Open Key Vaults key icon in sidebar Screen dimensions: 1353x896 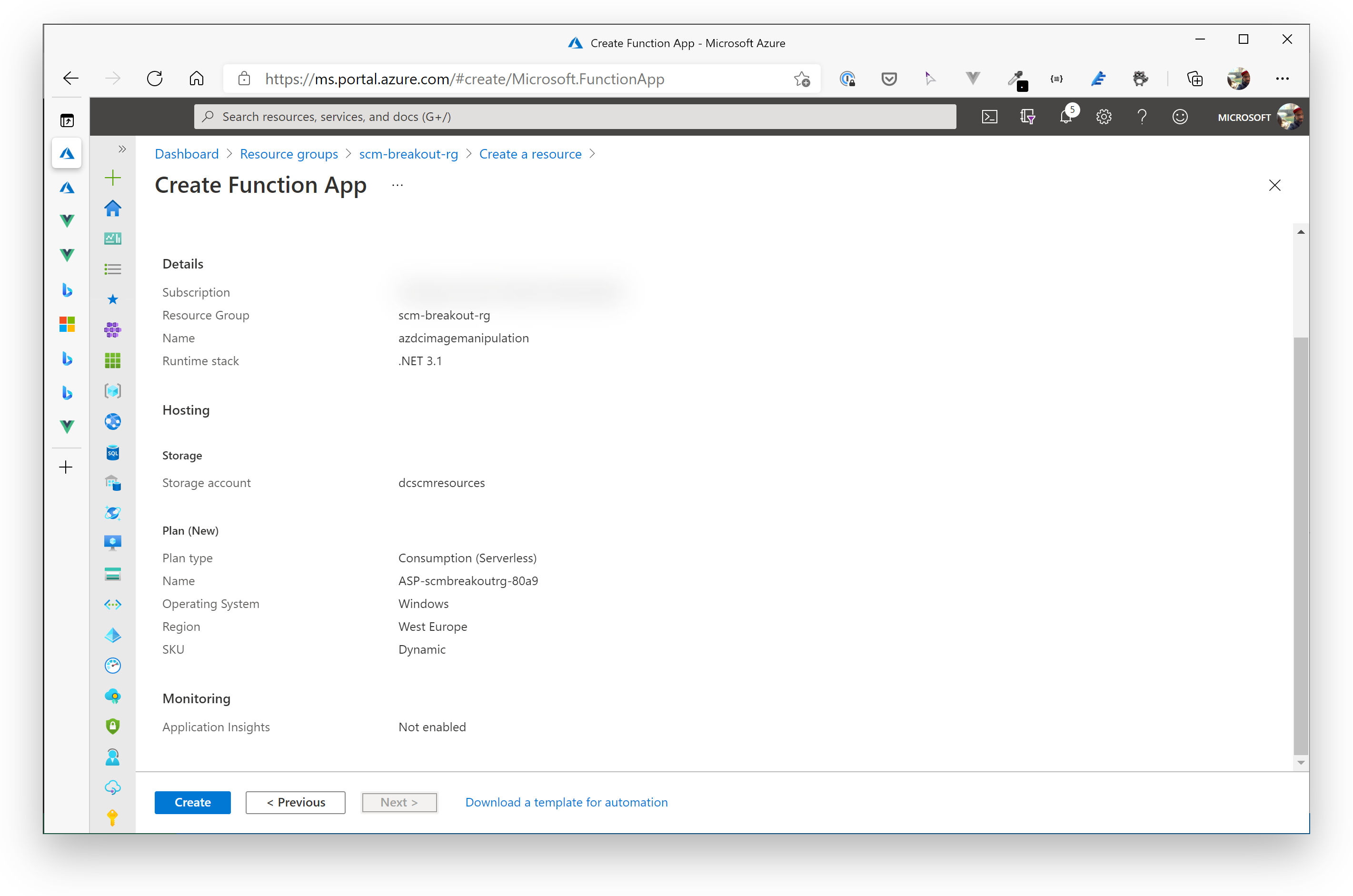pyautogui.click(x=112, y=818)
